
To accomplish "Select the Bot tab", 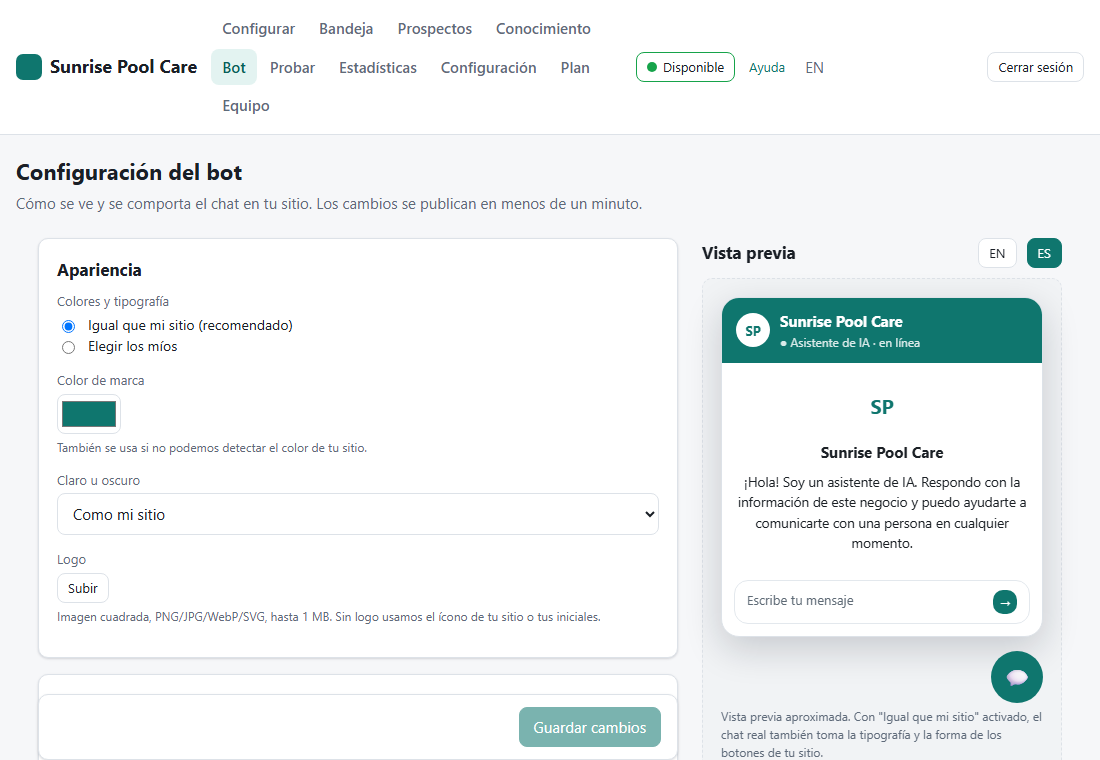I will 234,67.
